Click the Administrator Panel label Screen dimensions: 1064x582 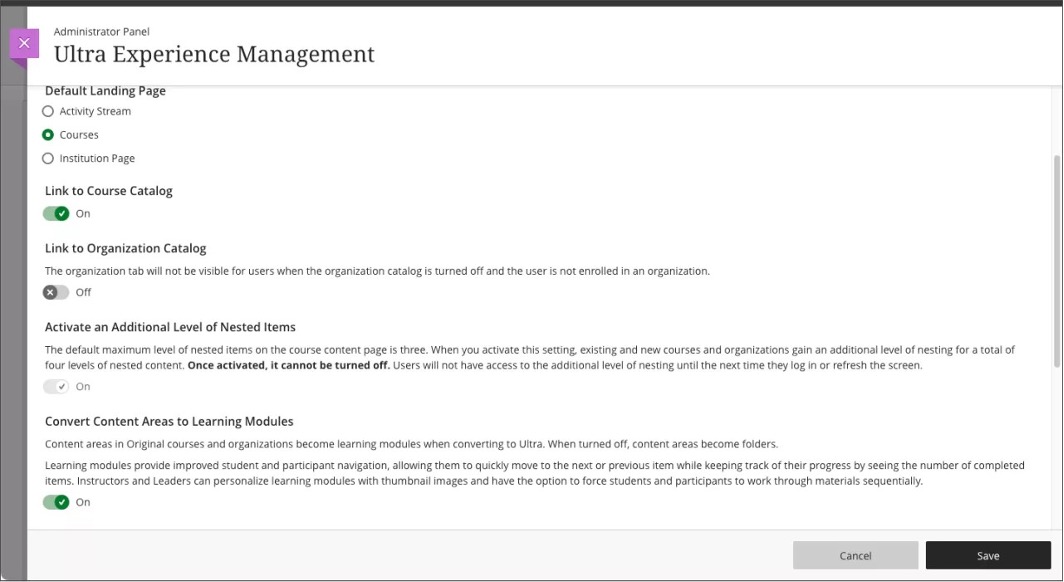coord(101,32)
